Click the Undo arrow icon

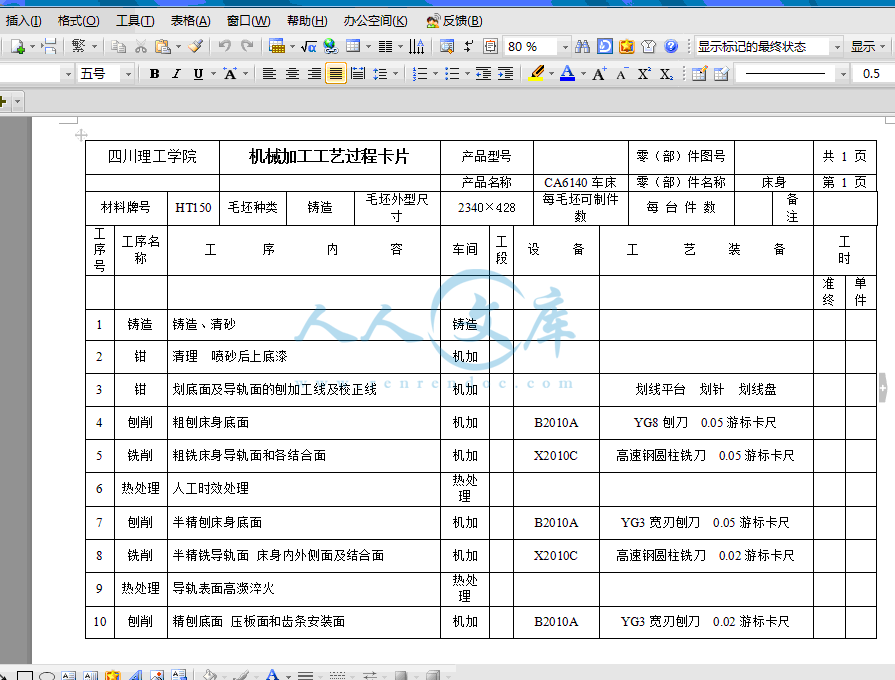point(225,46)
